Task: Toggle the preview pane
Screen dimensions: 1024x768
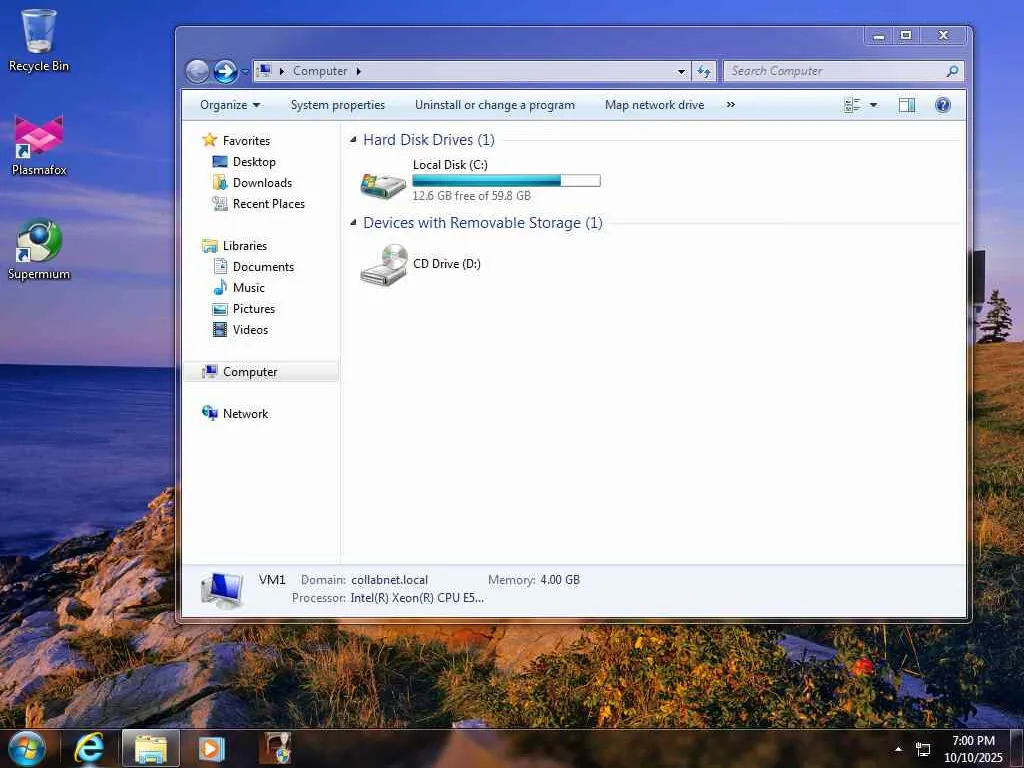Action: pyautogui.click(x=906, y=105)
